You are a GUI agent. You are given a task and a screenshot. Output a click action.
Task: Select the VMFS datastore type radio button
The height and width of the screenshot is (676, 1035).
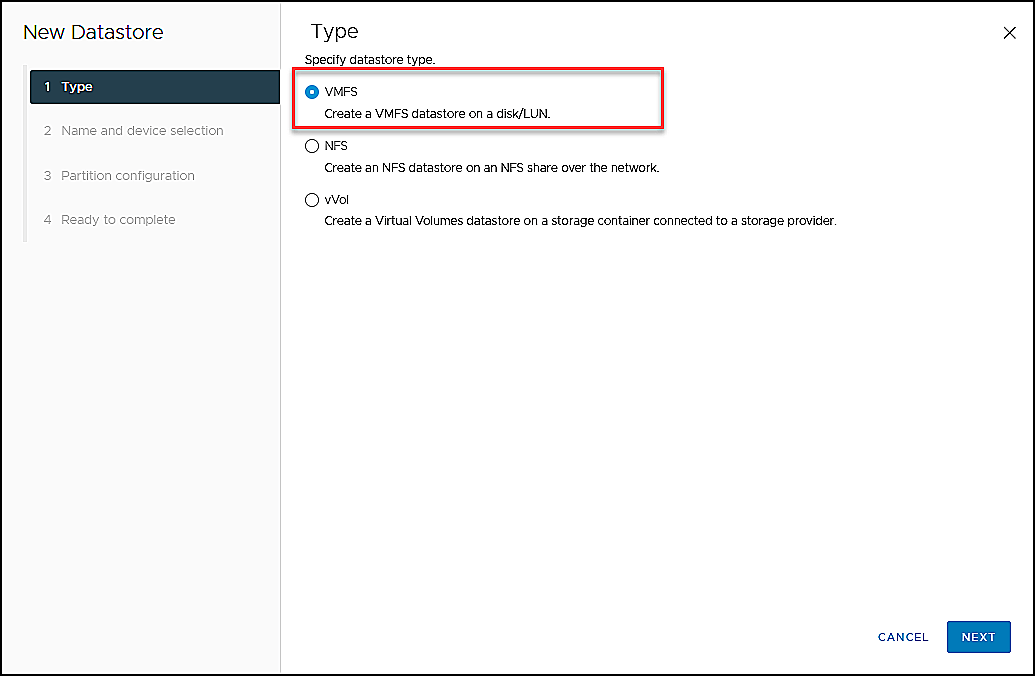click(x=312, y=92)
